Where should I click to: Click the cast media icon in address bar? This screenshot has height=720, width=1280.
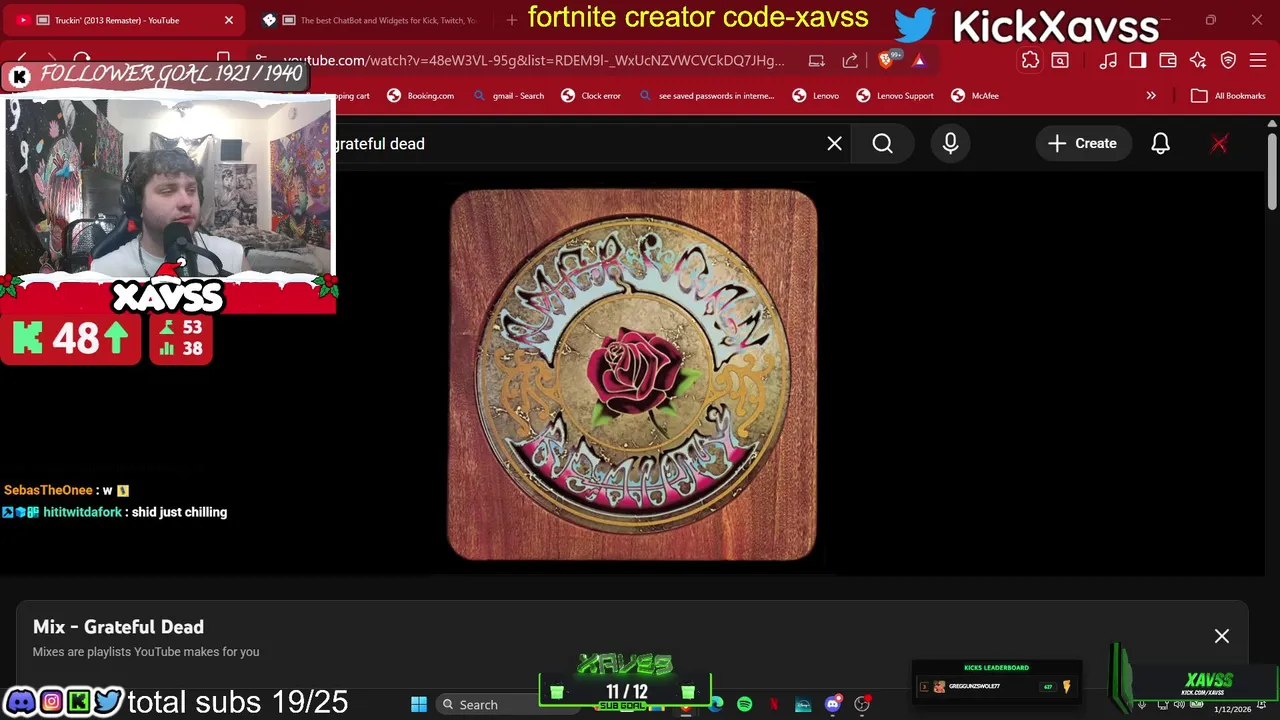click(x=817, y=61)
